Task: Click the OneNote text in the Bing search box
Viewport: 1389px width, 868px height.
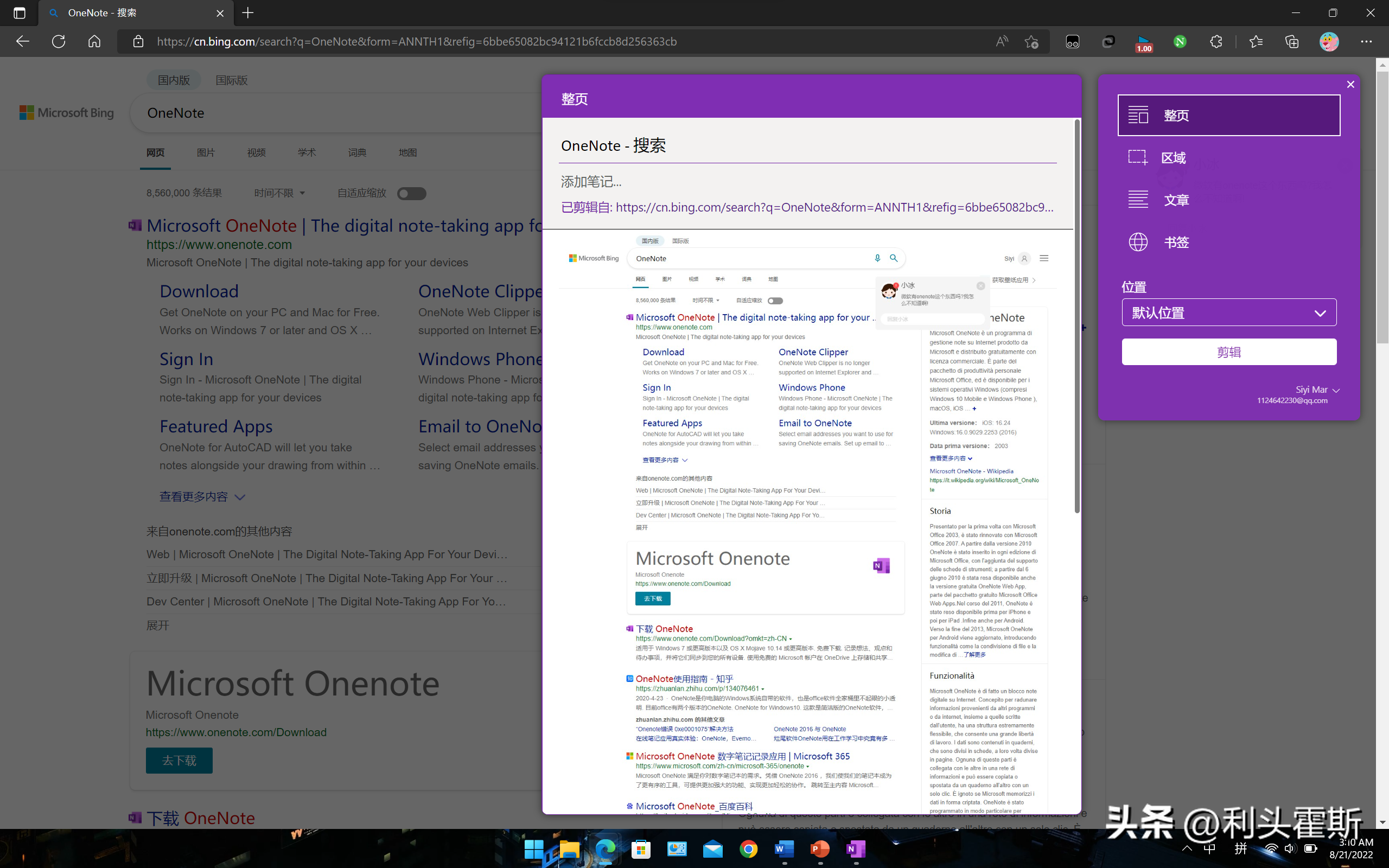Action: point(176,113)
